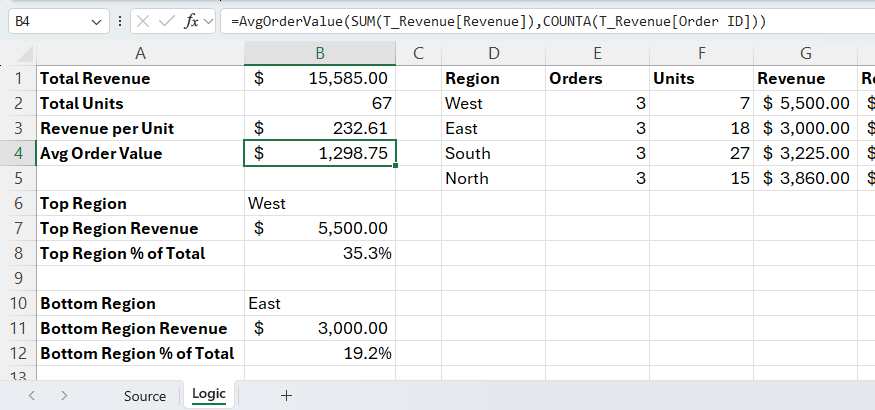The image size is (875, 410).
Task: Click the value 67 in column B
Action: [320, 103]
